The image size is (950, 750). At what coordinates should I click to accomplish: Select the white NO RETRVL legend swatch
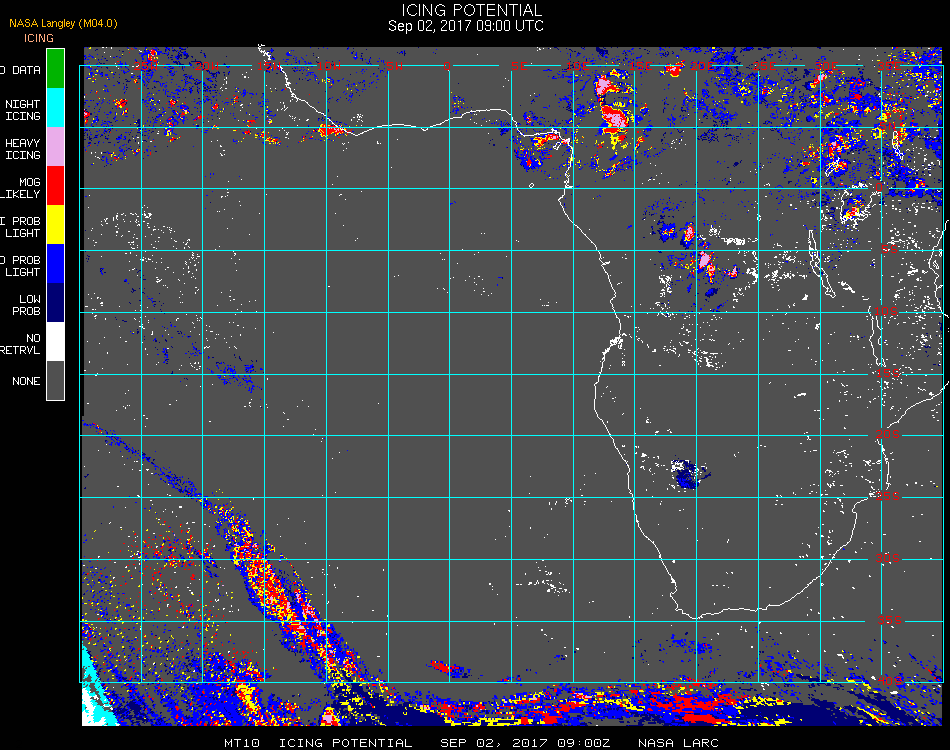[x=55, y=342]
